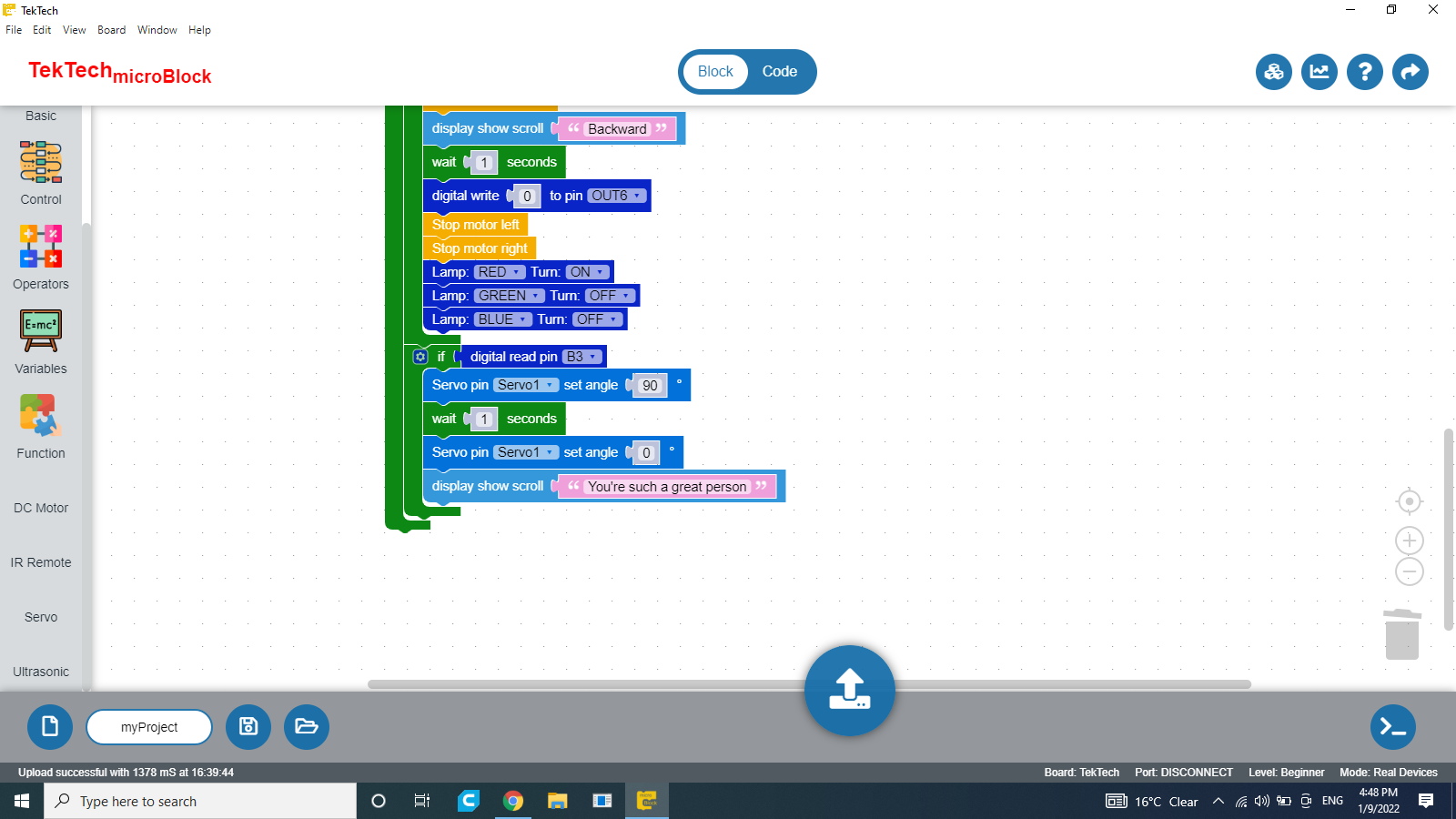The image size is (1456, 819).
Task: Open the OFF dropdown for BLUE lamp
Action: click(596, 319)
